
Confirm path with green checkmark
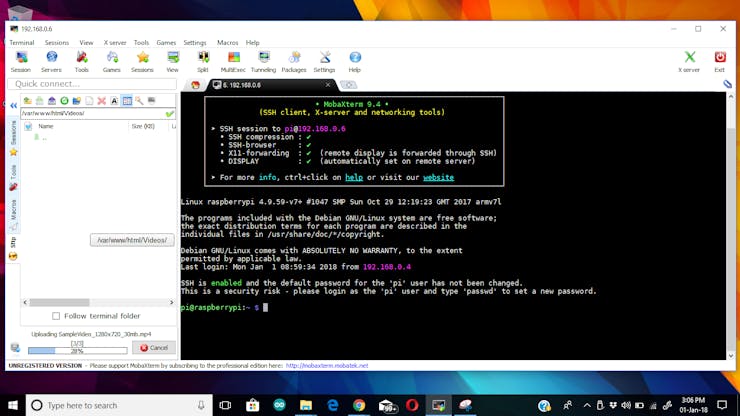(x=169, y=113)
